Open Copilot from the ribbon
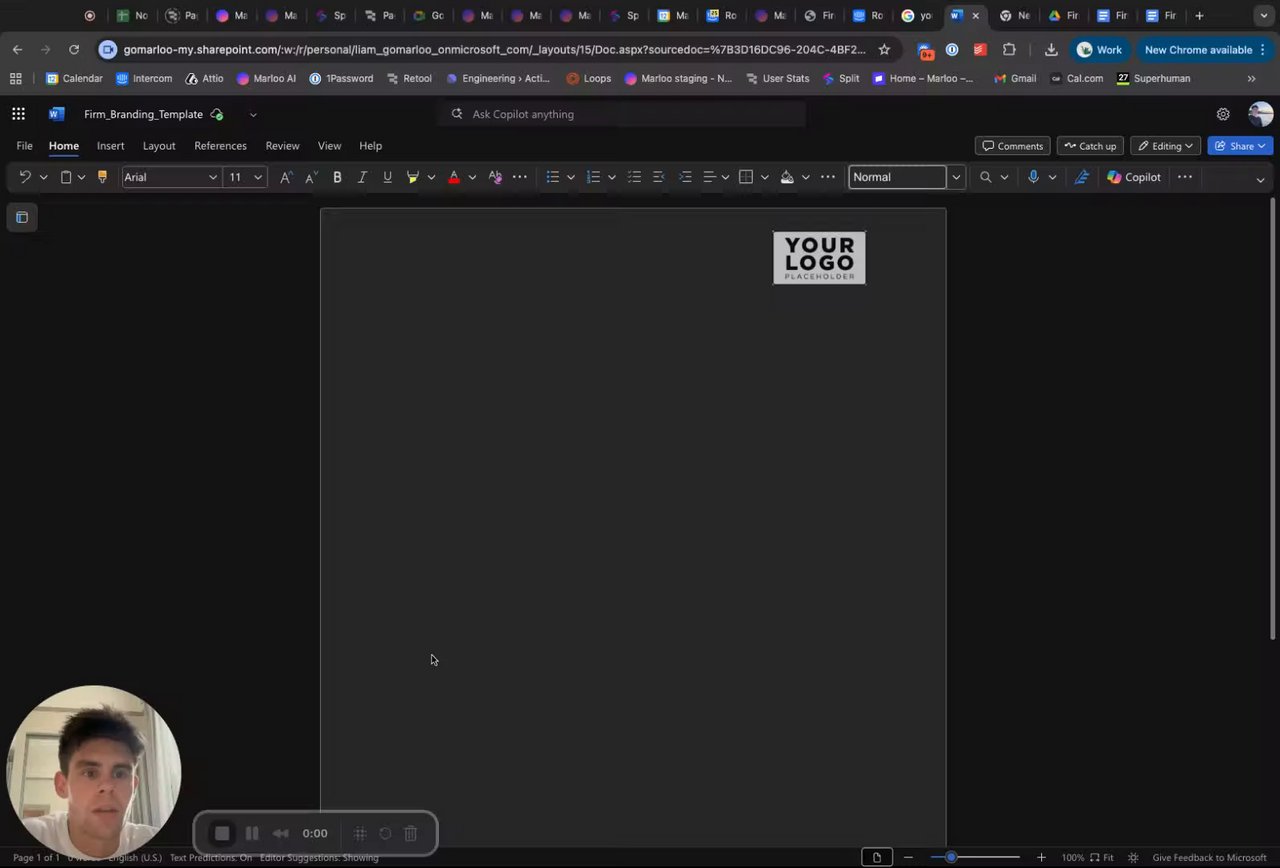The image size is (1280, 868). [x=1134, y=177]
